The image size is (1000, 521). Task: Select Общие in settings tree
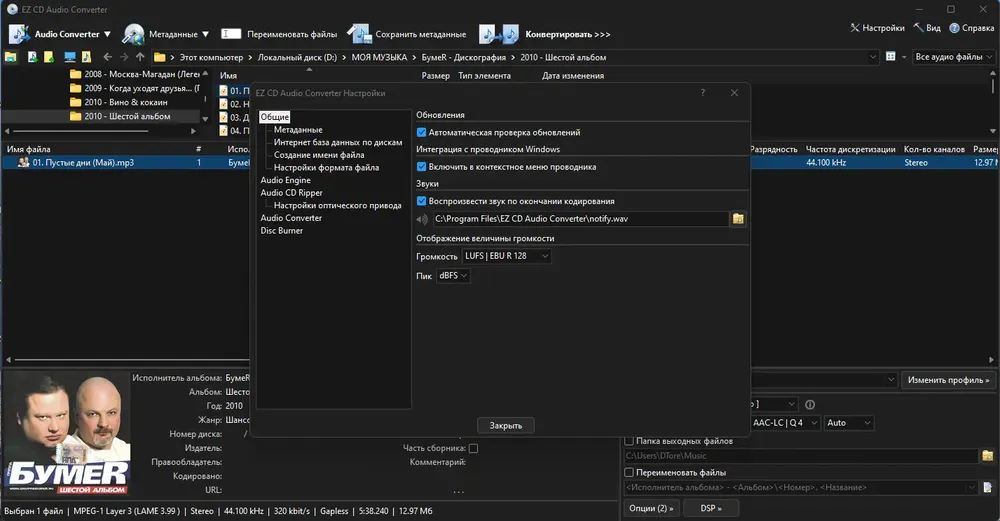click(274, 117)
